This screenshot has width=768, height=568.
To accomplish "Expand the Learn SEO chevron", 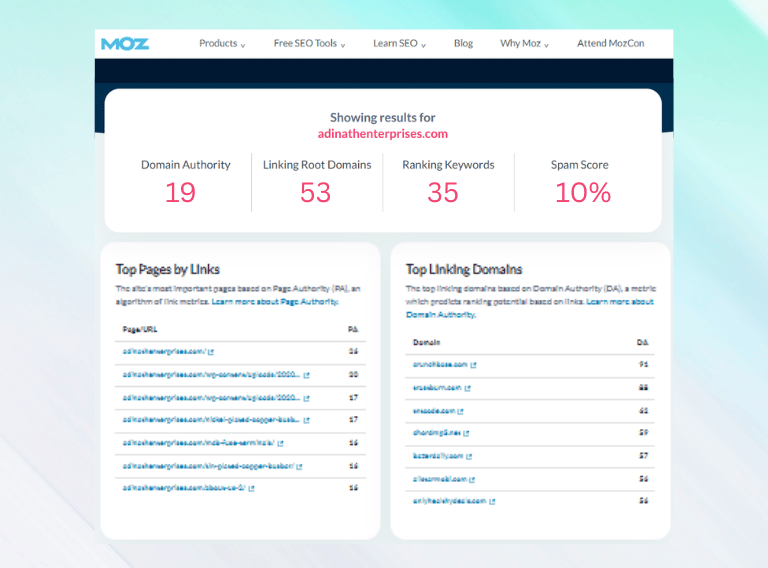I will tap(424, 45).
